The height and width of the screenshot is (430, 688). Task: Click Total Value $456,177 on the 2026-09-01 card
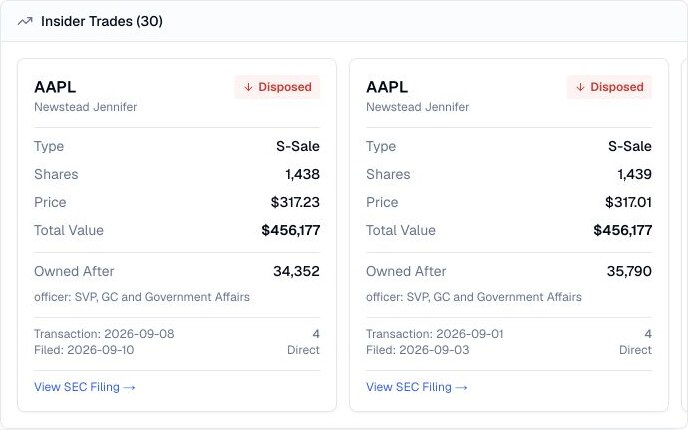[x=623, y=230]
